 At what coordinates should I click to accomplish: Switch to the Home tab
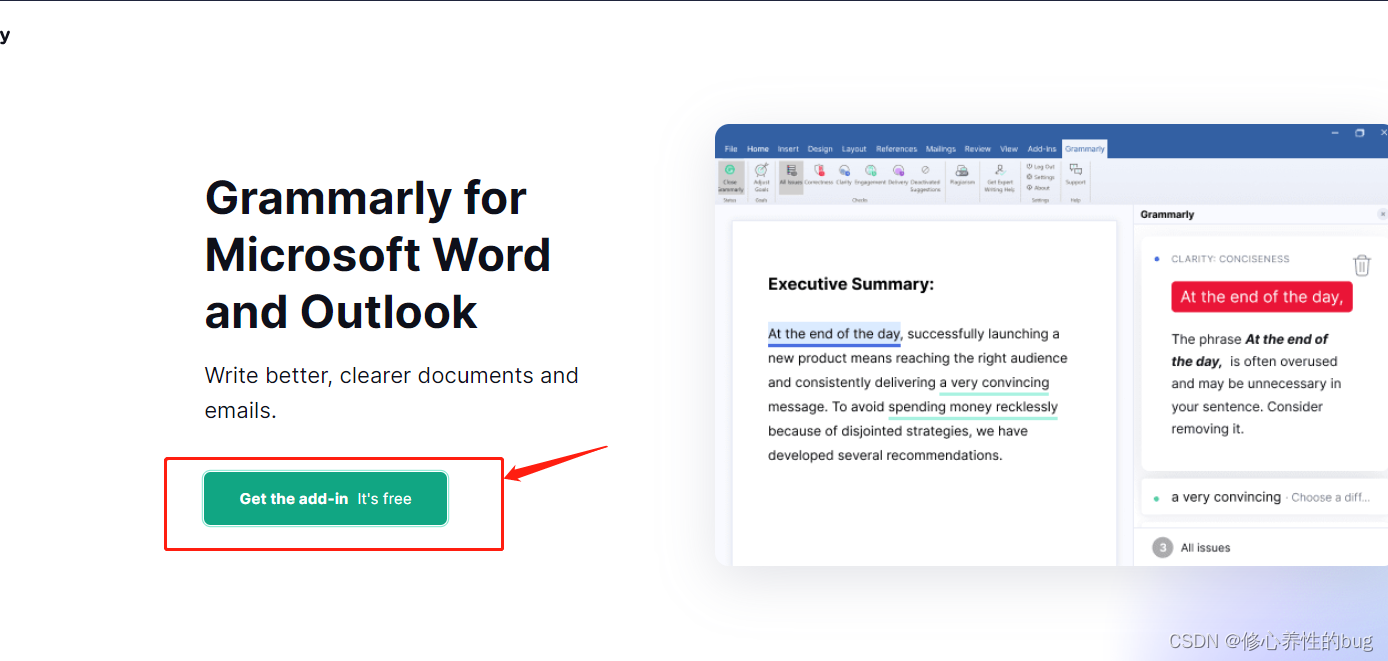click(758, 149)
